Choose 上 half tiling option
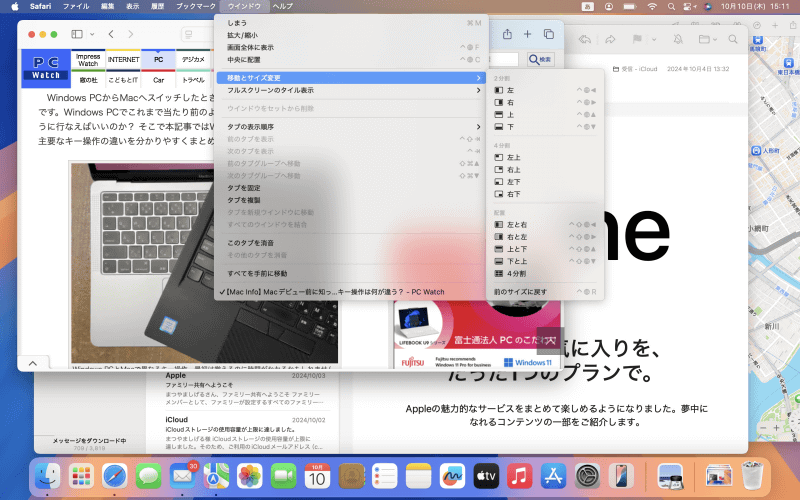This screenshot has height=500, width=800. point(545,115)
